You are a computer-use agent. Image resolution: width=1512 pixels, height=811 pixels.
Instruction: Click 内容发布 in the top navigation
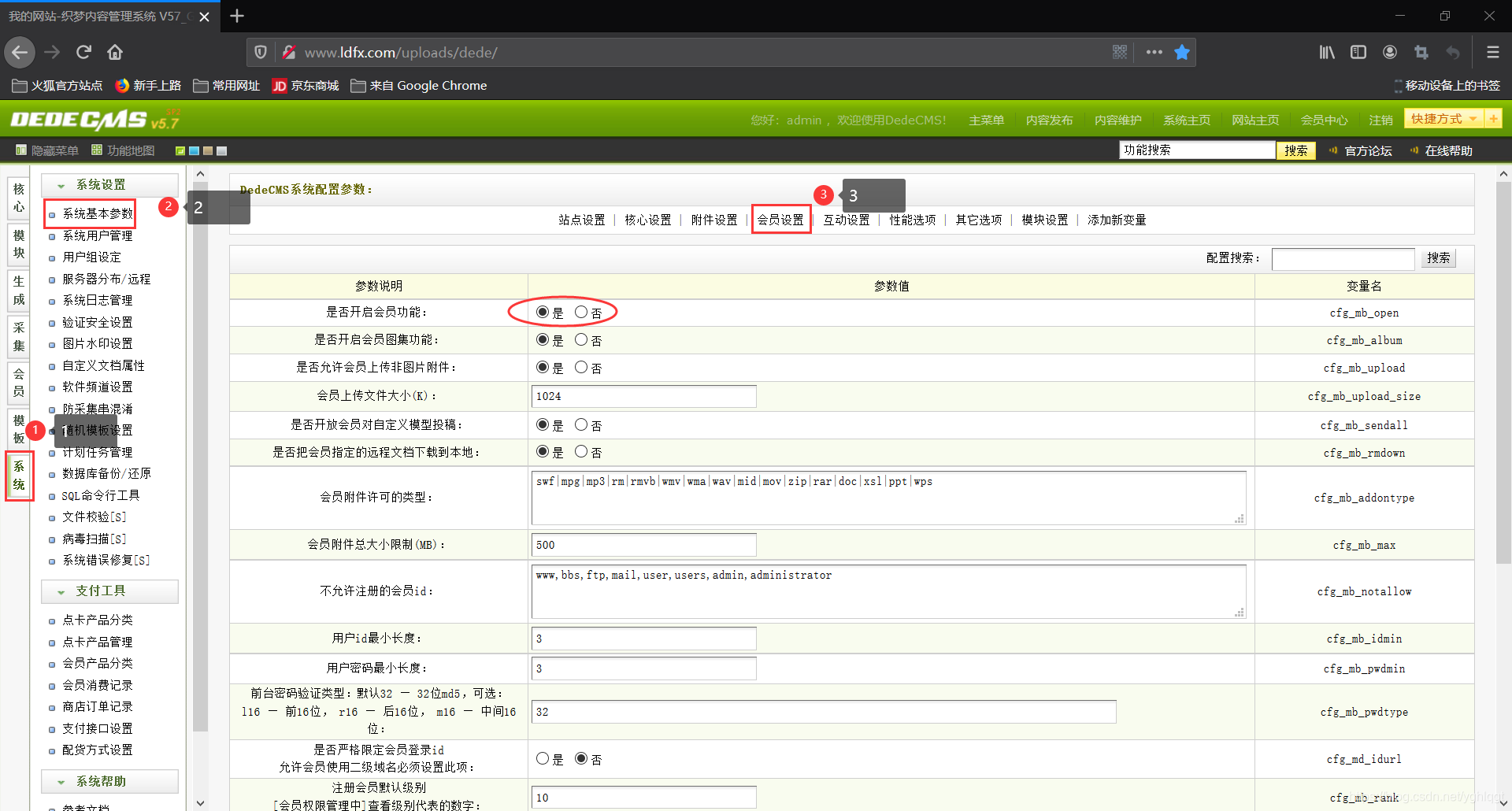[x=1050, y=120]
